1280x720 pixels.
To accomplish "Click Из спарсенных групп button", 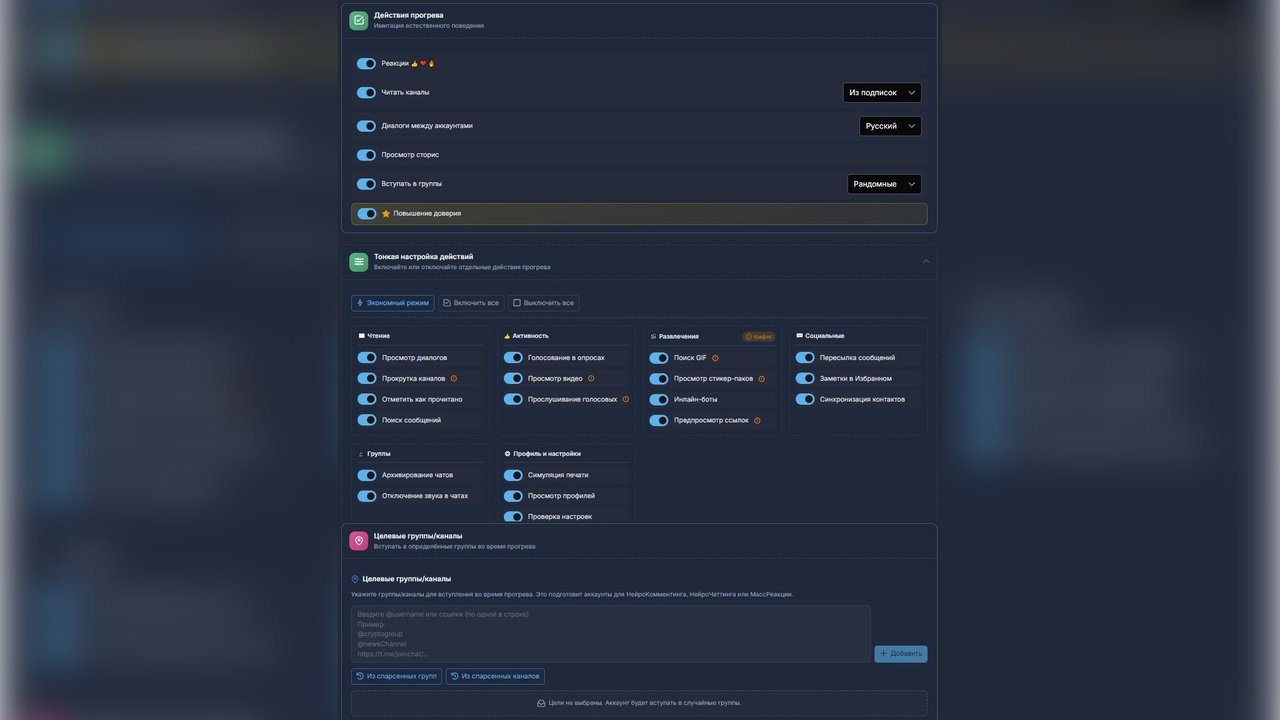I will (396, 676).
